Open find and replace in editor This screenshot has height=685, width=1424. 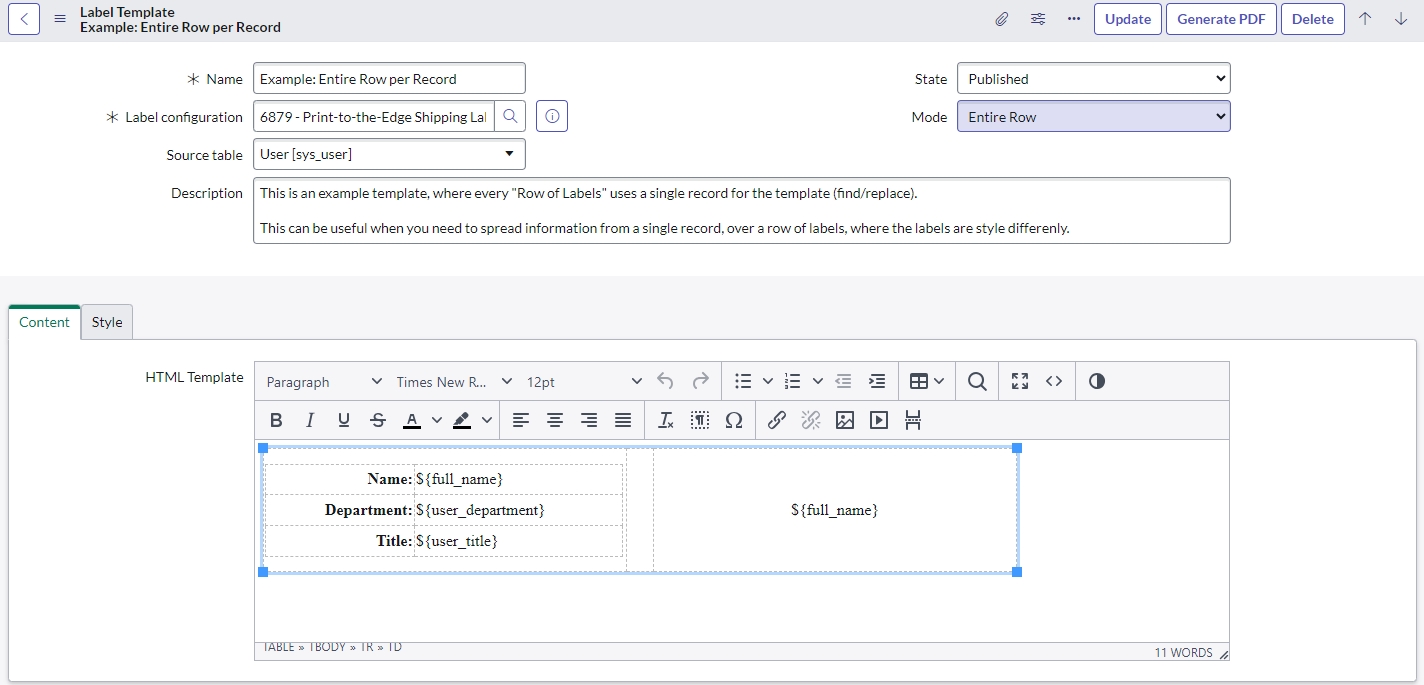tap(977, 381)
